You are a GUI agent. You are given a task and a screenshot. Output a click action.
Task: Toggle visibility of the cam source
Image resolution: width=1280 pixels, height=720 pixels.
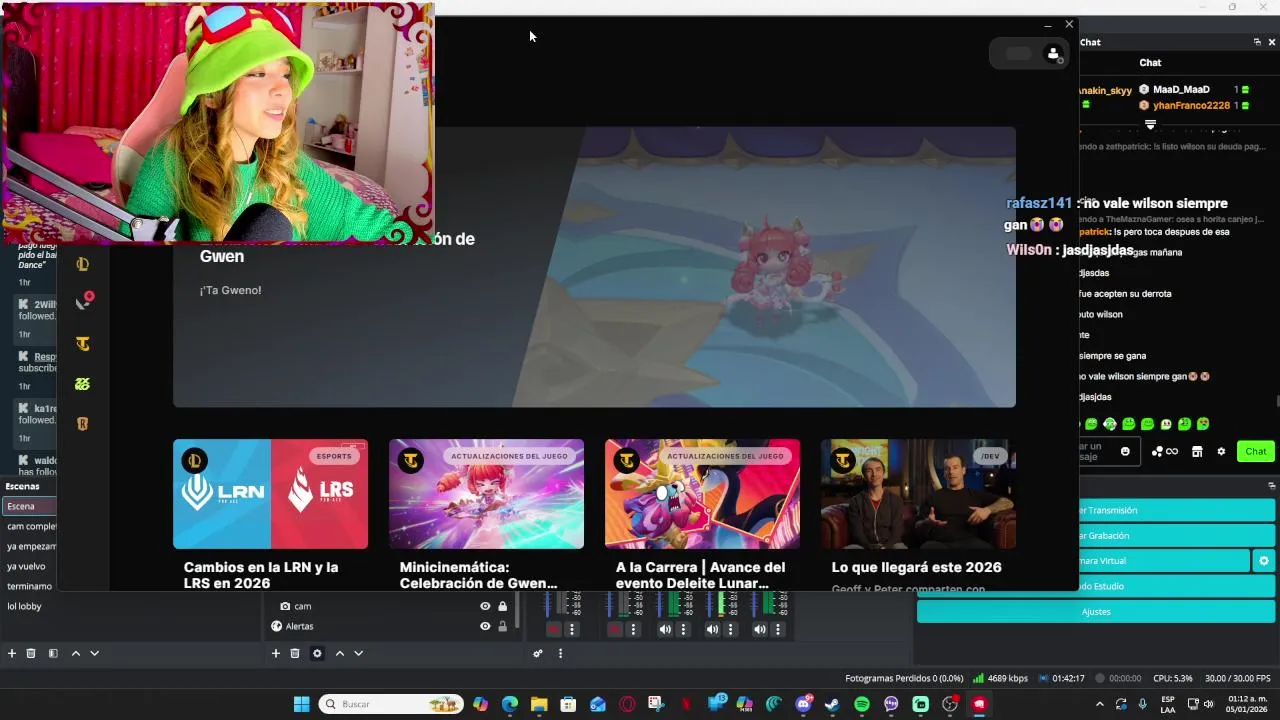pos(485,606)
